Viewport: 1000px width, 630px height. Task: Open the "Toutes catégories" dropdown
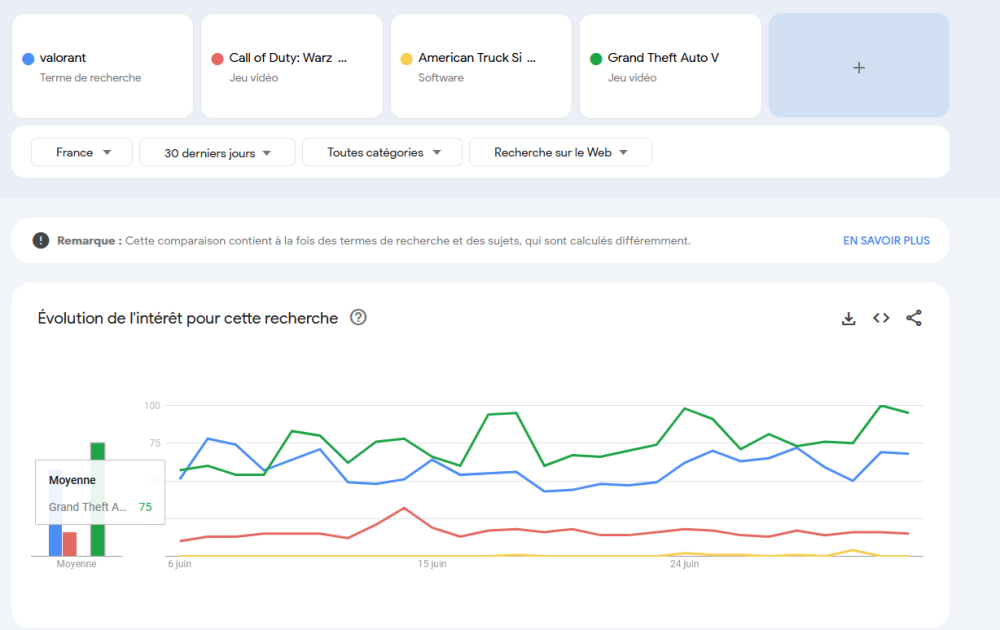click(x=382, y=152)
